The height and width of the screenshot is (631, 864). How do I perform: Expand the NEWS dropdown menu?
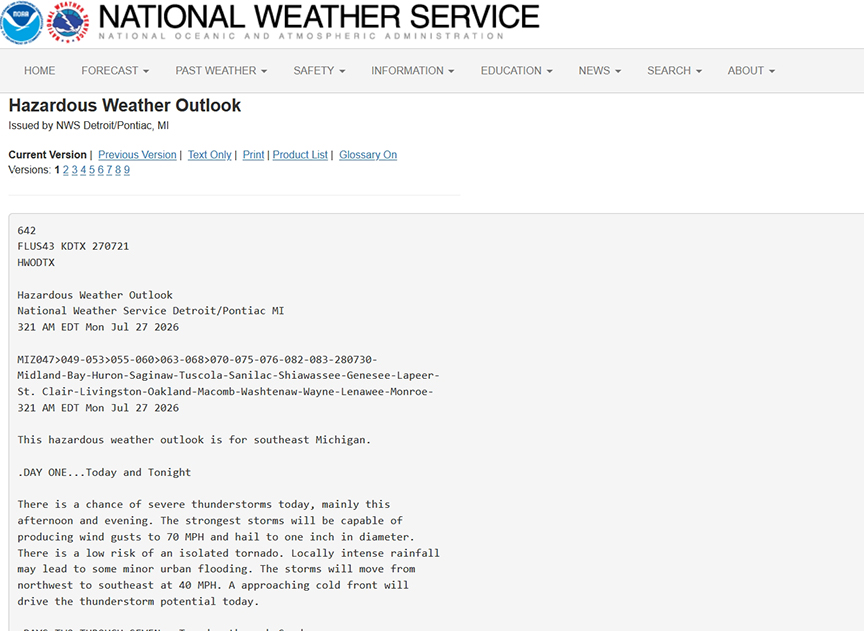click(600, 71)
